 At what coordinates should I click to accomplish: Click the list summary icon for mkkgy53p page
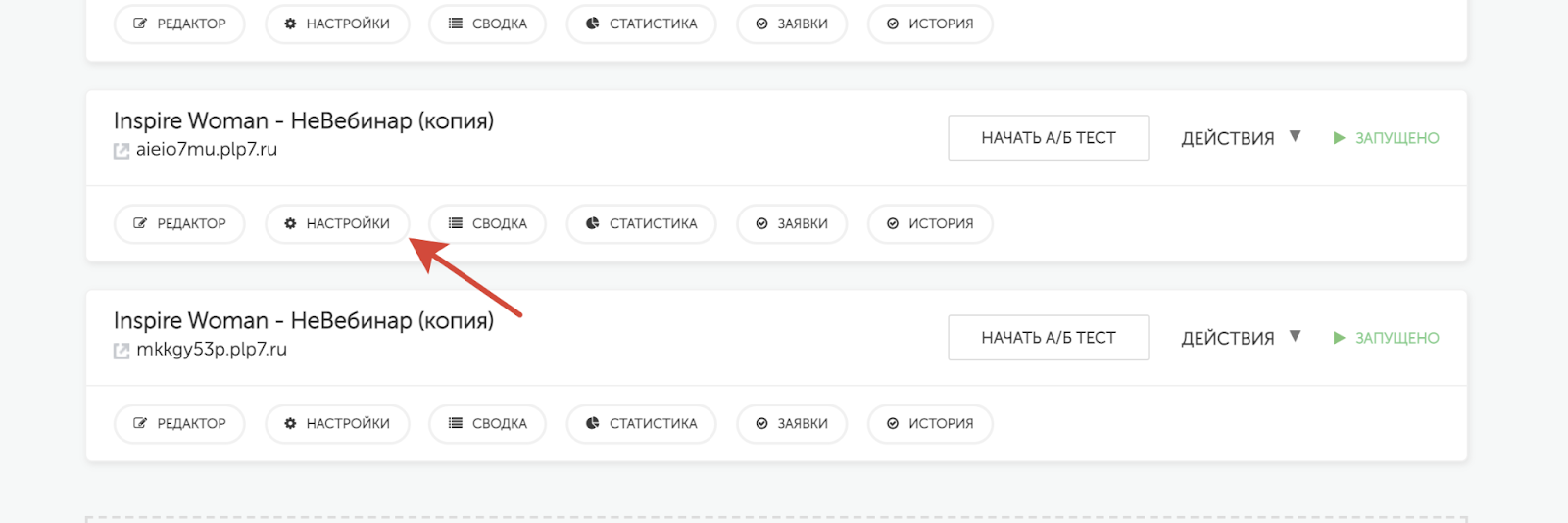pyautogui.click(x=456, y=424)
